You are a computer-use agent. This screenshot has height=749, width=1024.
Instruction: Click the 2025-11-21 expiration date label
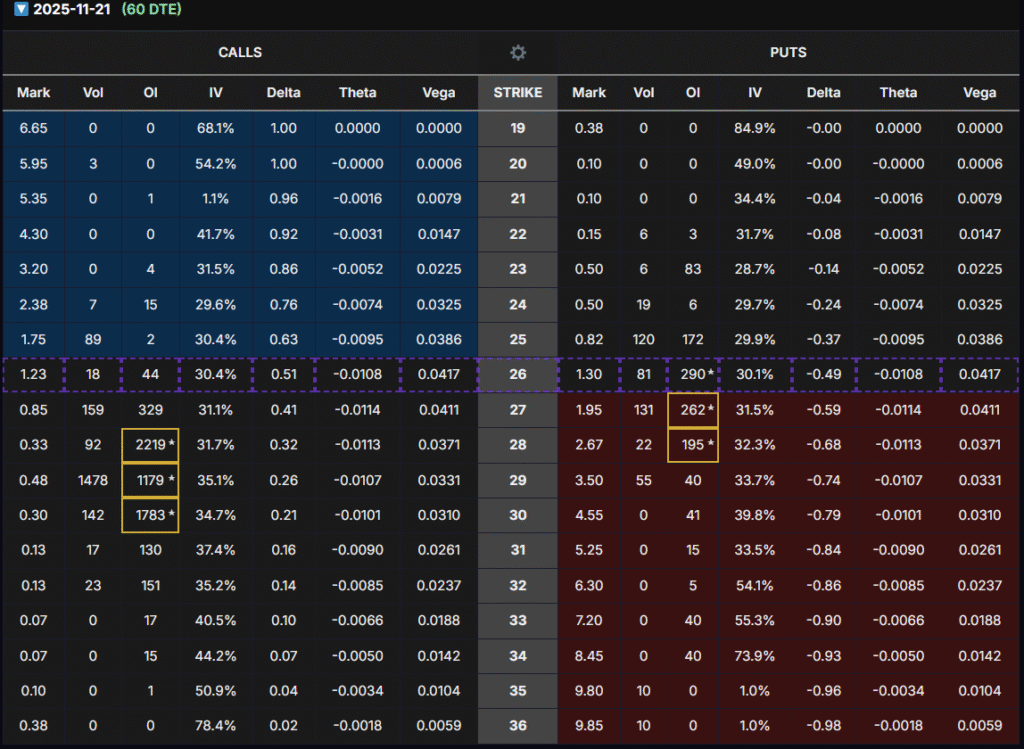coord(69,9)
